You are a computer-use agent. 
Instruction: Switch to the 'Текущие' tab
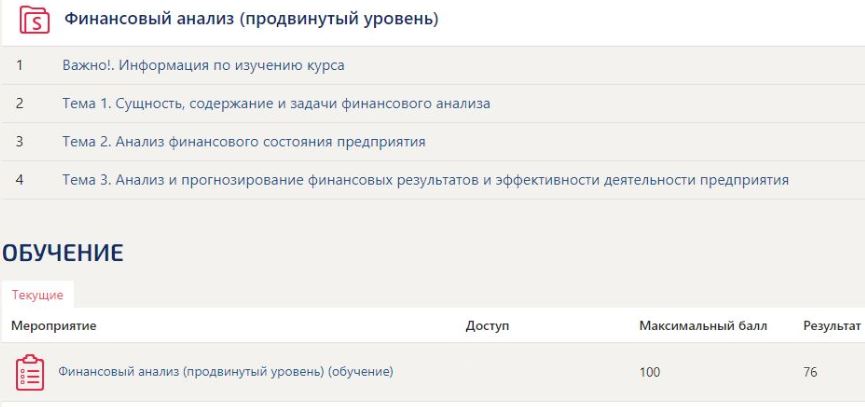tap(38, 295)
